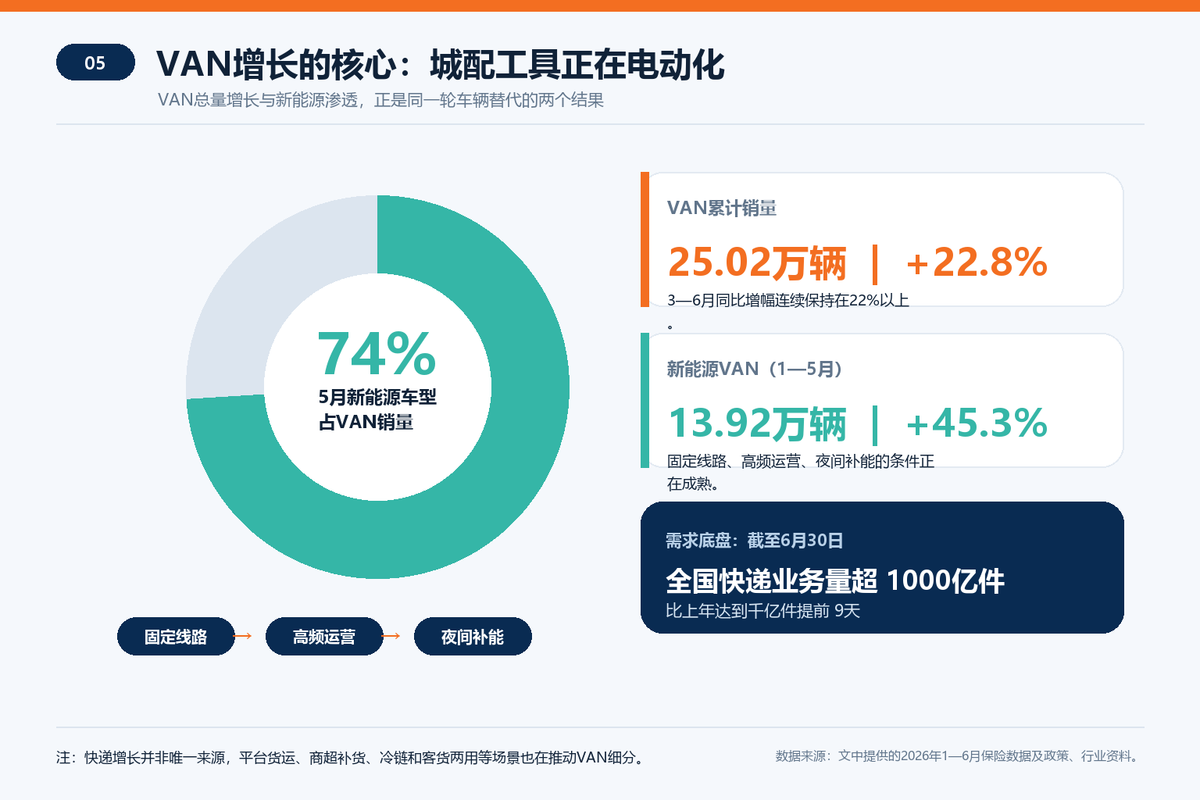Select the subtitle starting 'VAN总量增长与新能源渗透'
Image resolution: width=1200 pixels, height=800 pixels.
[380, 100]
